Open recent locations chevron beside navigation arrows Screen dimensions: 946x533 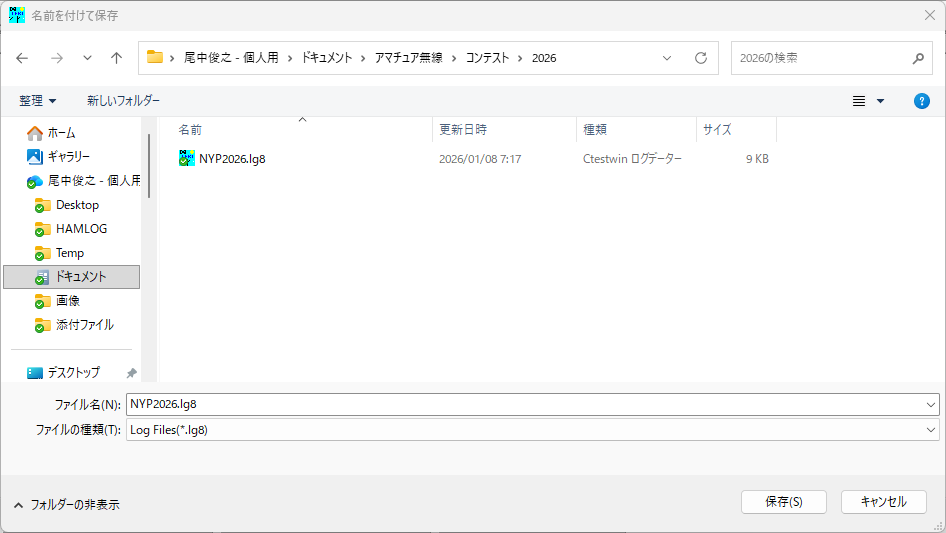pyautogui.click(x=87, y=58)
